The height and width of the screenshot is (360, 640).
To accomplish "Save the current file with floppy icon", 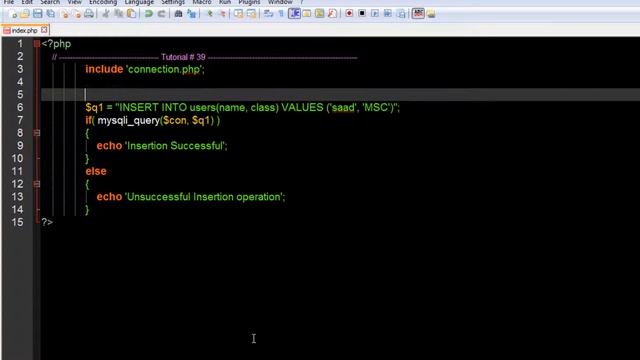I will (x=38, y=14).
